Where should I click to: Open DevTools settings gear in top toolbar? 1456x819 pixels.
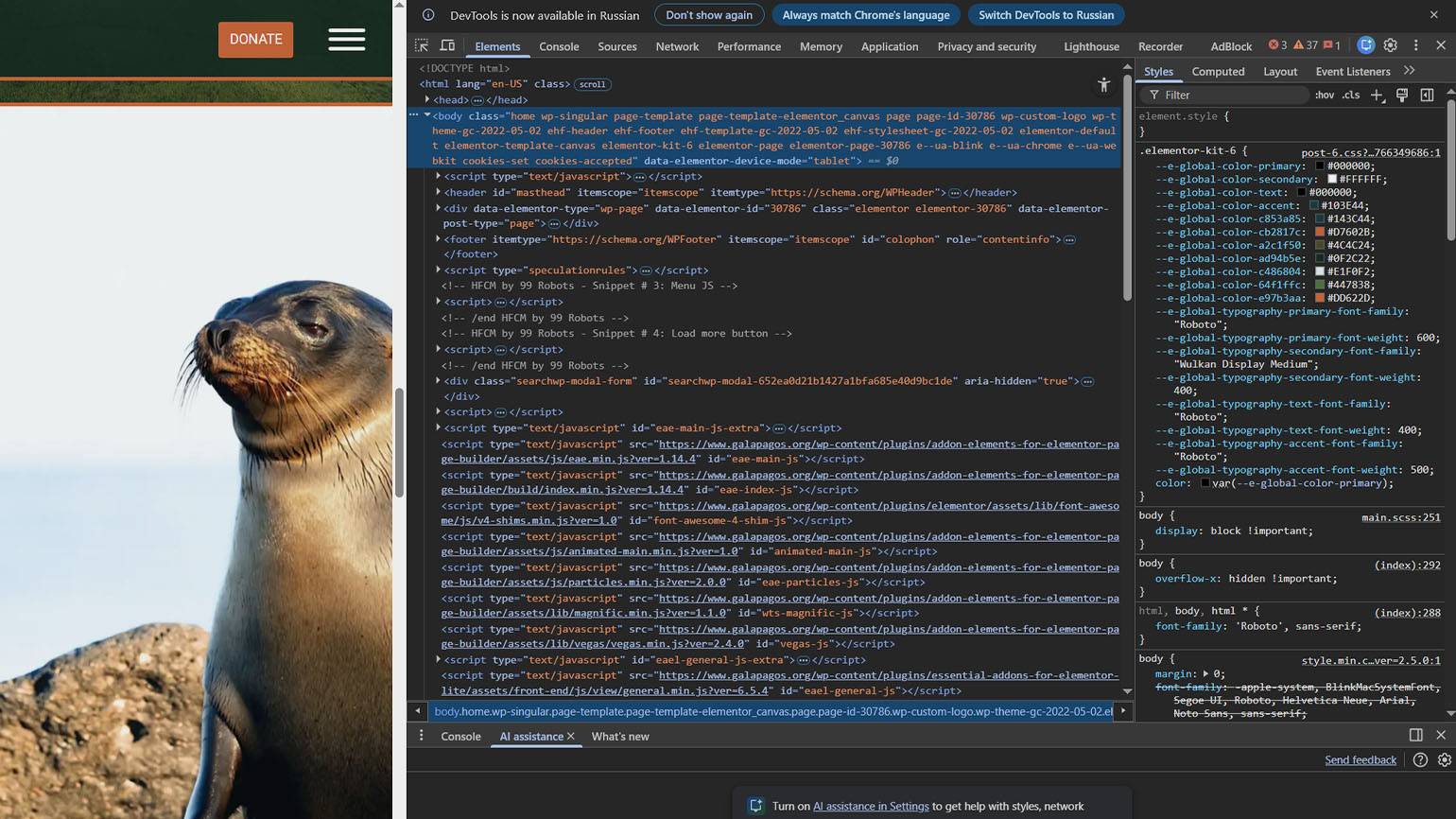pyautogui.click(x=1390, y=45)
